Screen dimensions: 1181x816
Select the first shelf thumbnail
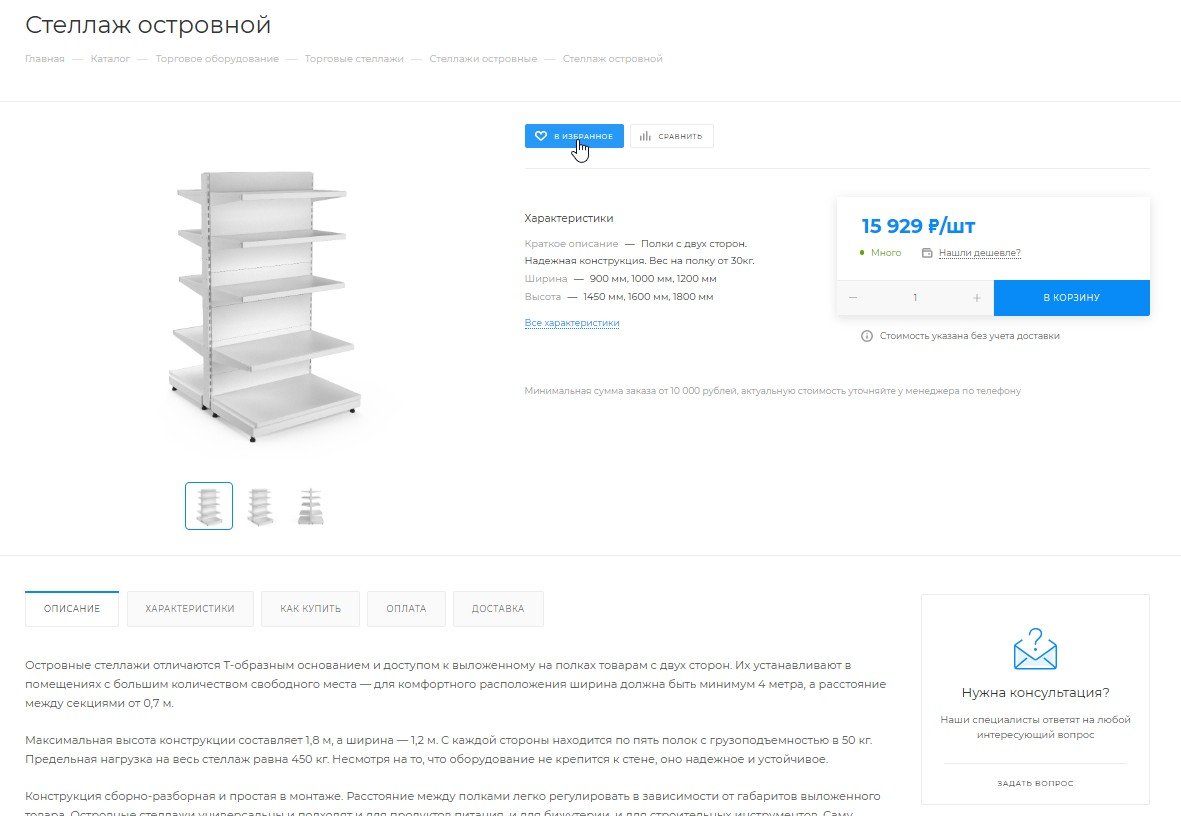pyautogui.click(x=209, y=506)
